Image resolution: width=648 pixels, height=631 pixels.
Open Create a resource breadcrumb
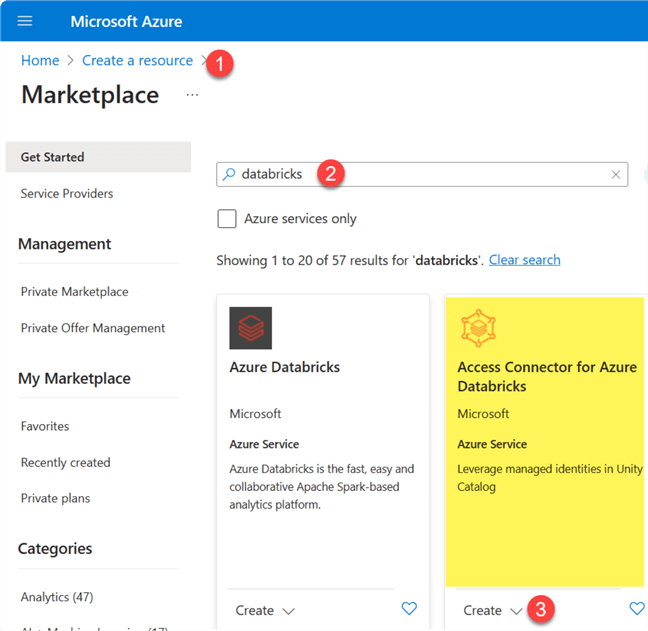(137, 60)
